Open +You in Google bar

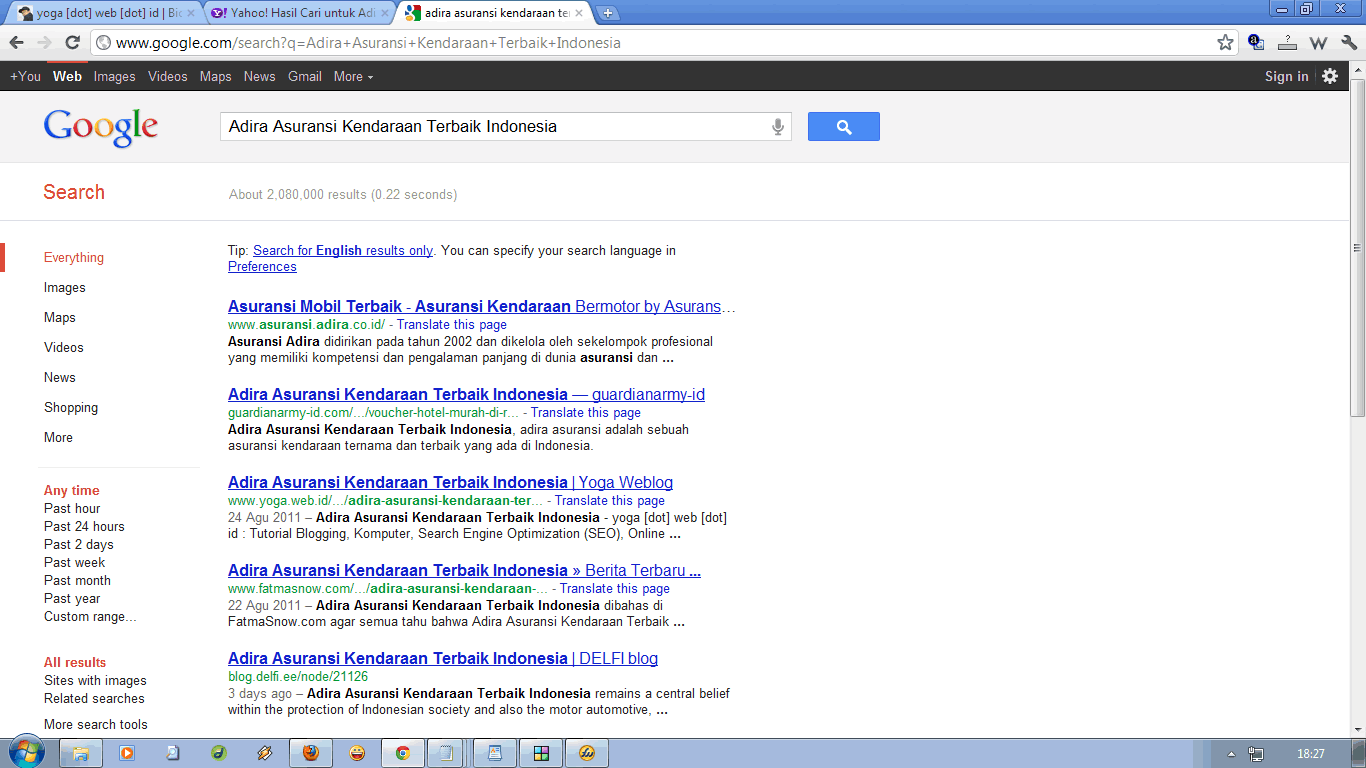coord(25,76)
